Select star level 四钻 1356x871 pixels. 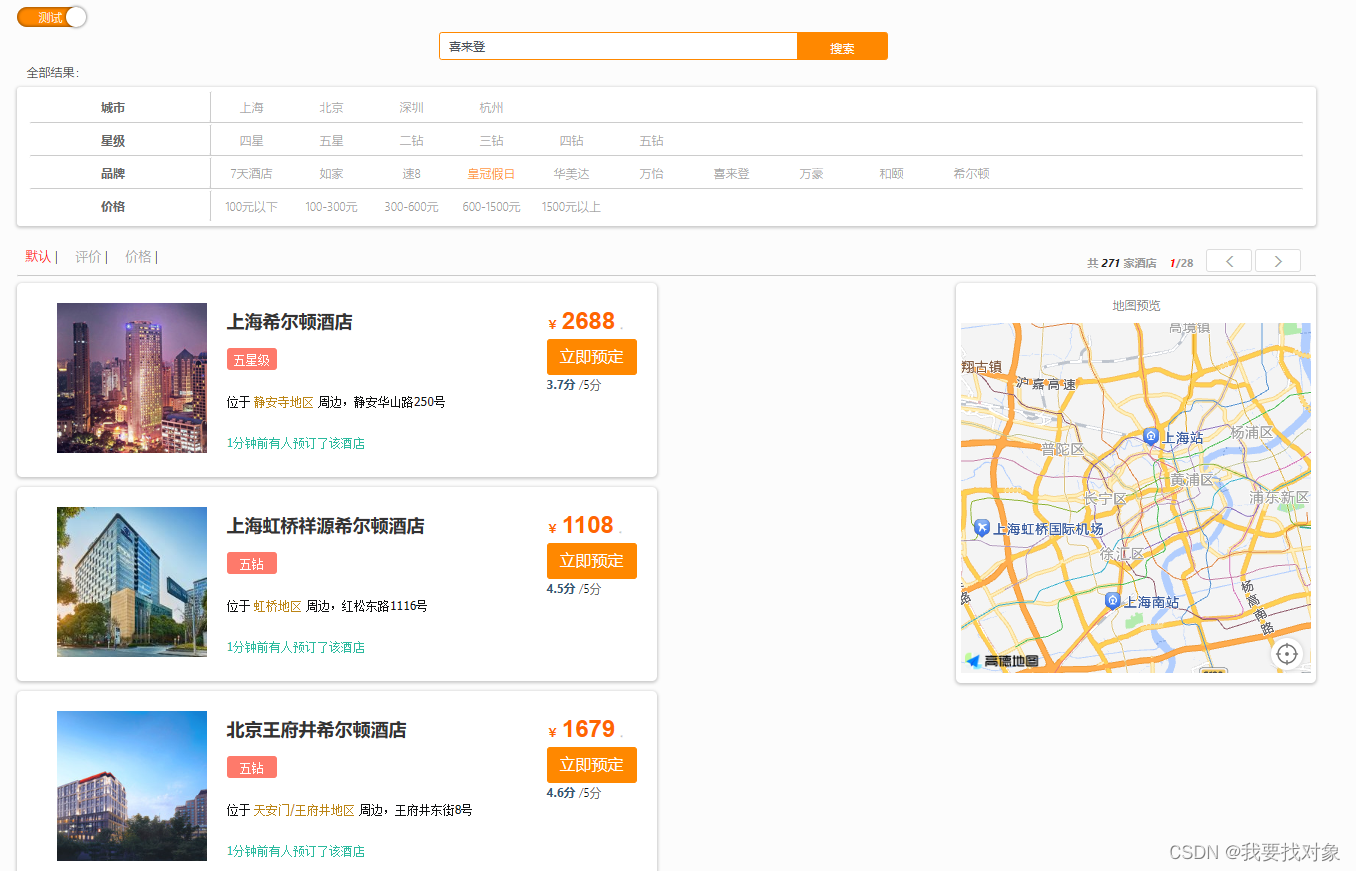[x=571, y=141]
